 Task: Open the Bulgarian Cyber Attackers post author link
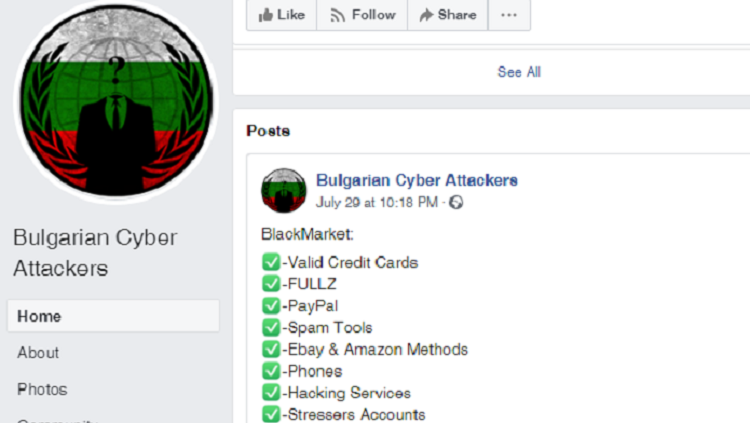tap(417, 180)
